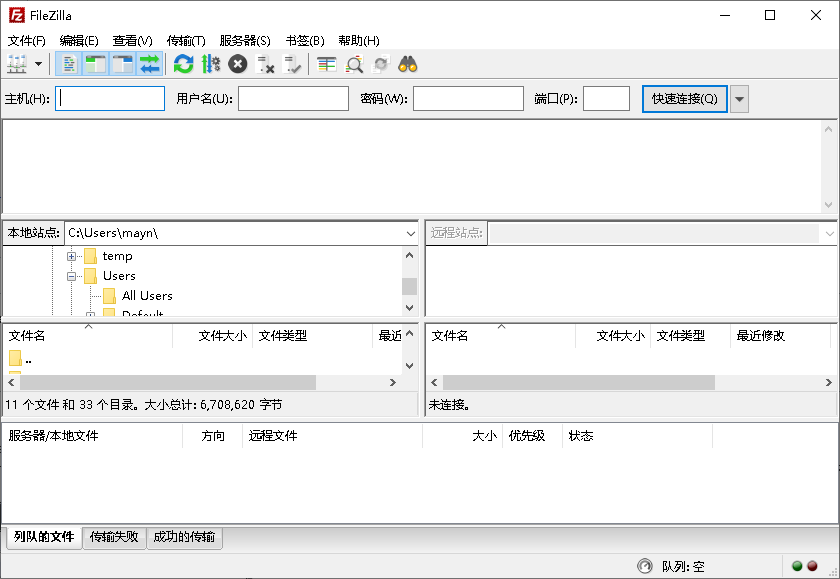This screenshot has height=579, width=840.
Task: Click queue column header 状态
Action: pyautogui.click(x=638, y=436)
